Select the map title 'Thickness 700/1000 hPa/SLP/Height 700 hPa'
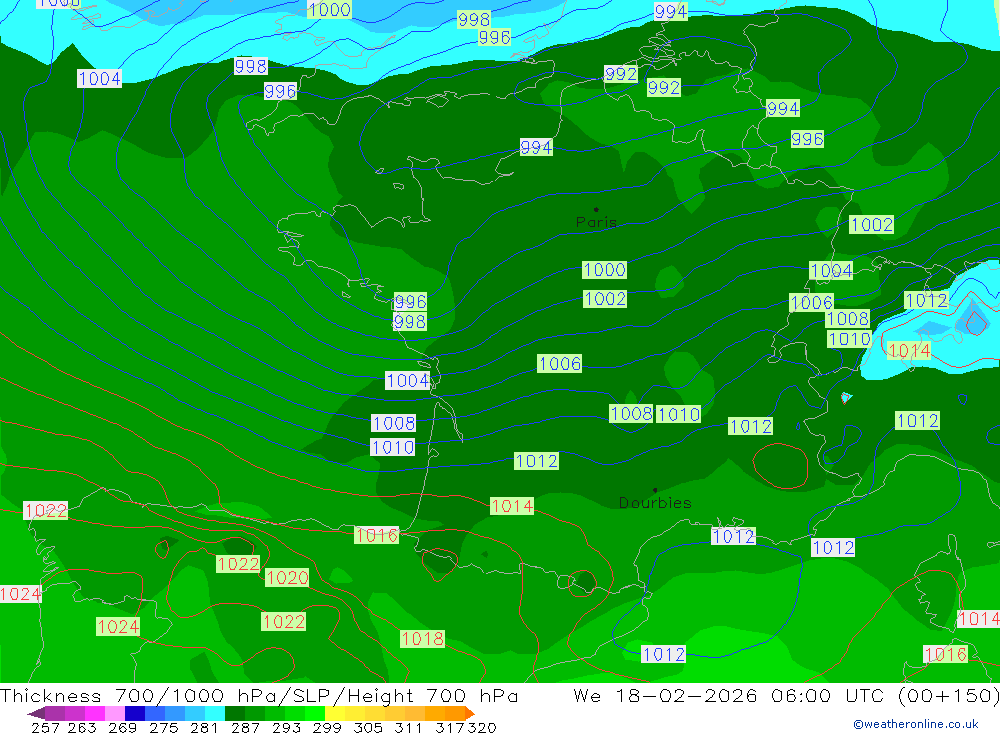Viewport: 1000px width, 733px height. 259,696
